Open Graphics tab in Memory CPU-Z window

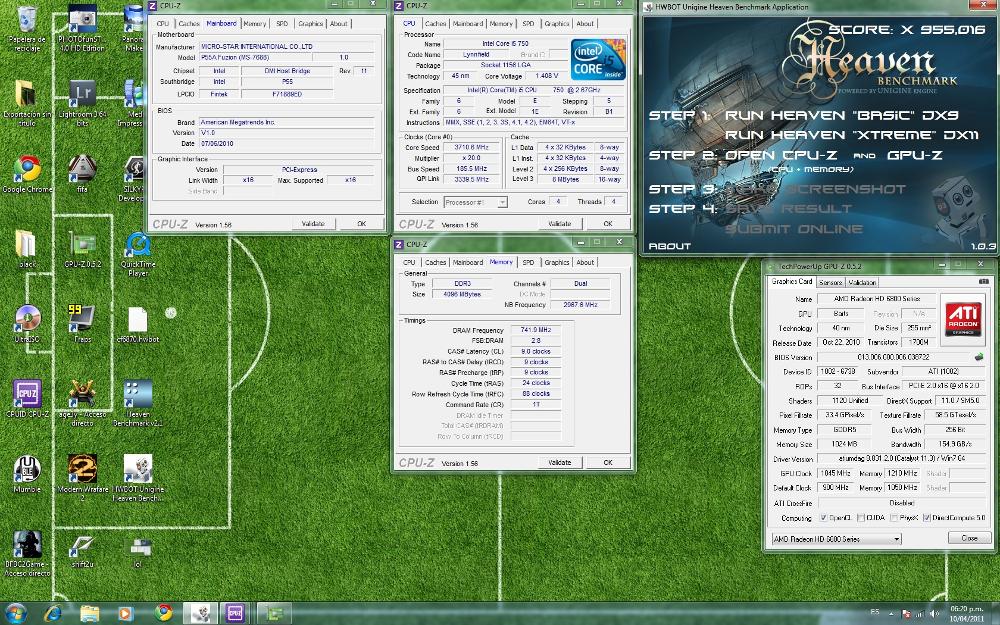click(556, 262)
